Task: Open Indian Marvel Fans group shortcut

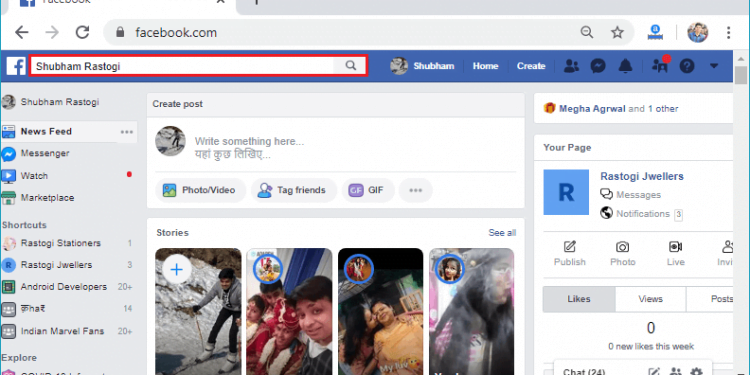Action: click(x=53, y=331)
